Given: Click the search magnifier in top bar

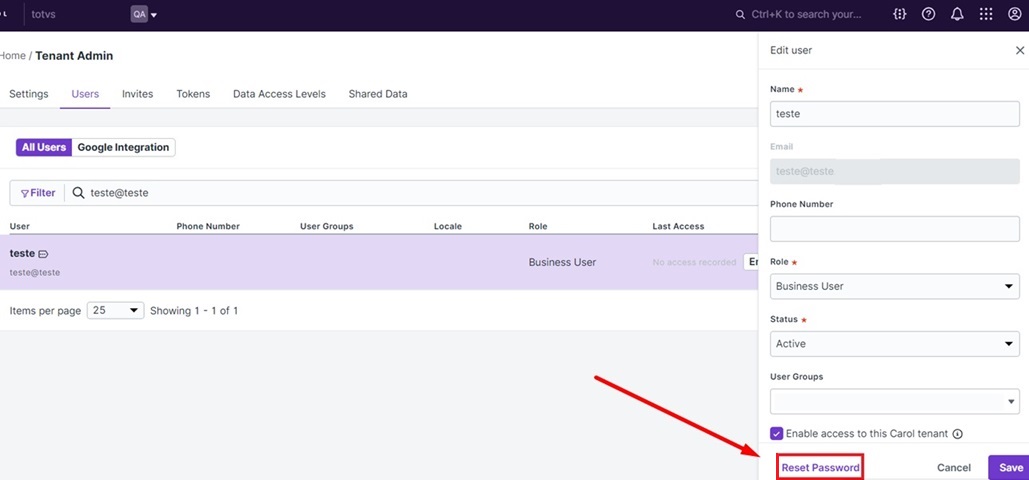Looking at the screenshot, I should [740, 14].
